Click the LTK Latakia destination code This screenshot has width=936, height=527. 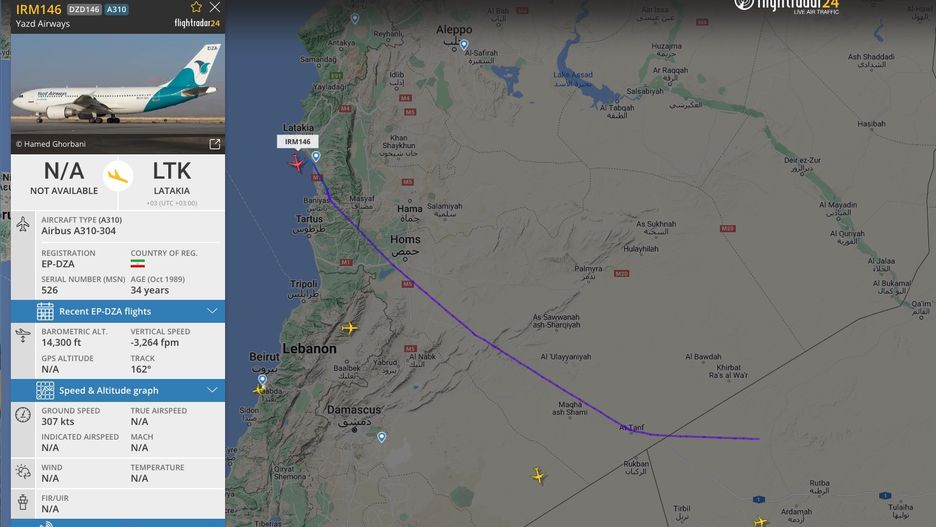171,171
